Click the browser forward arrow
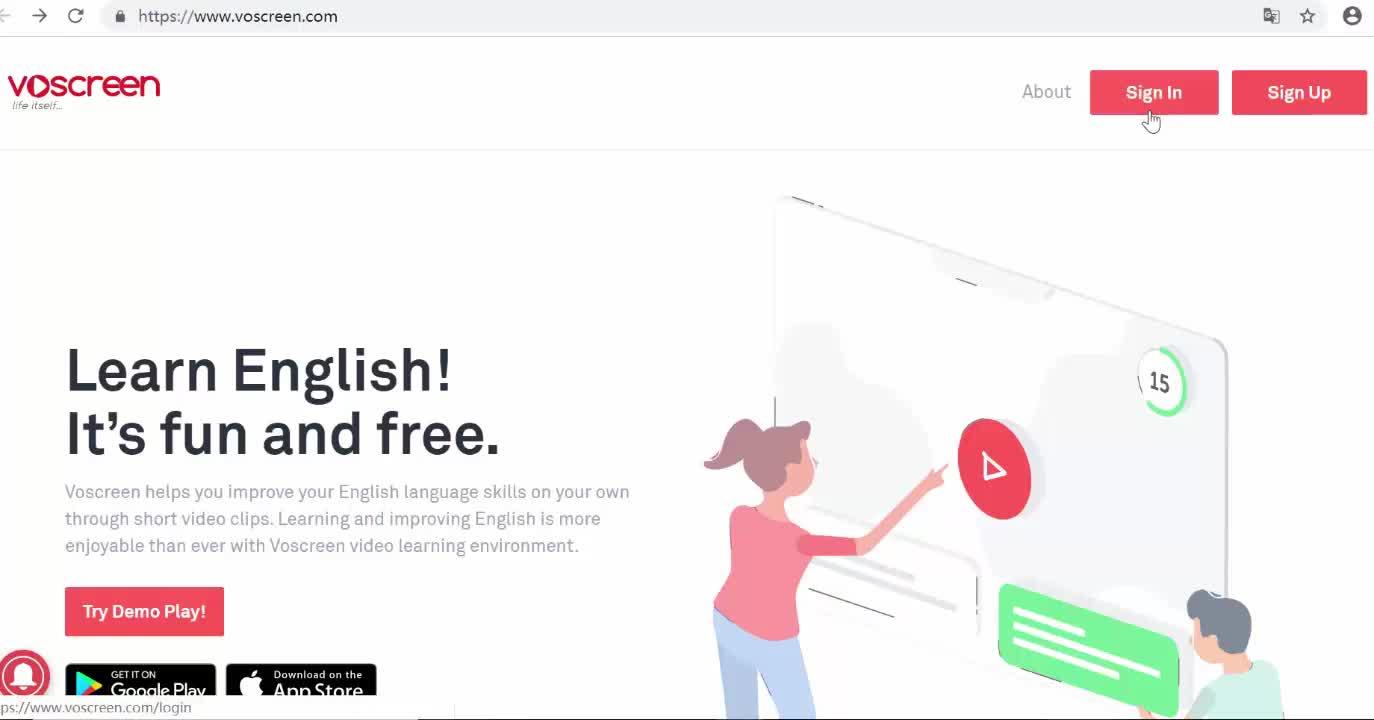 point(39,16)
